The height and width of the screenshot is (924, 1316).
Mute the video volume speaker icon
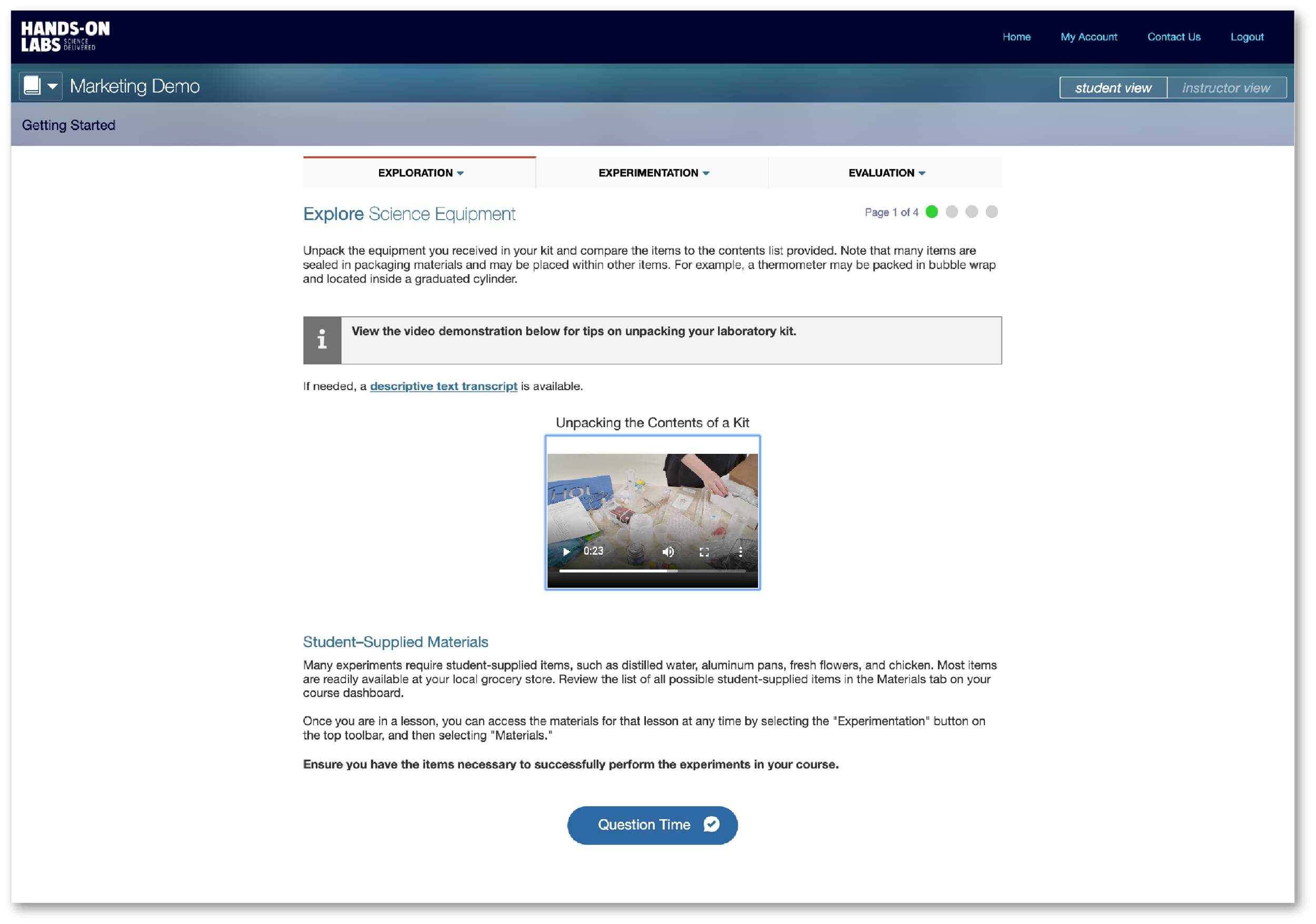pyautogui.click(x=668, y=551)
